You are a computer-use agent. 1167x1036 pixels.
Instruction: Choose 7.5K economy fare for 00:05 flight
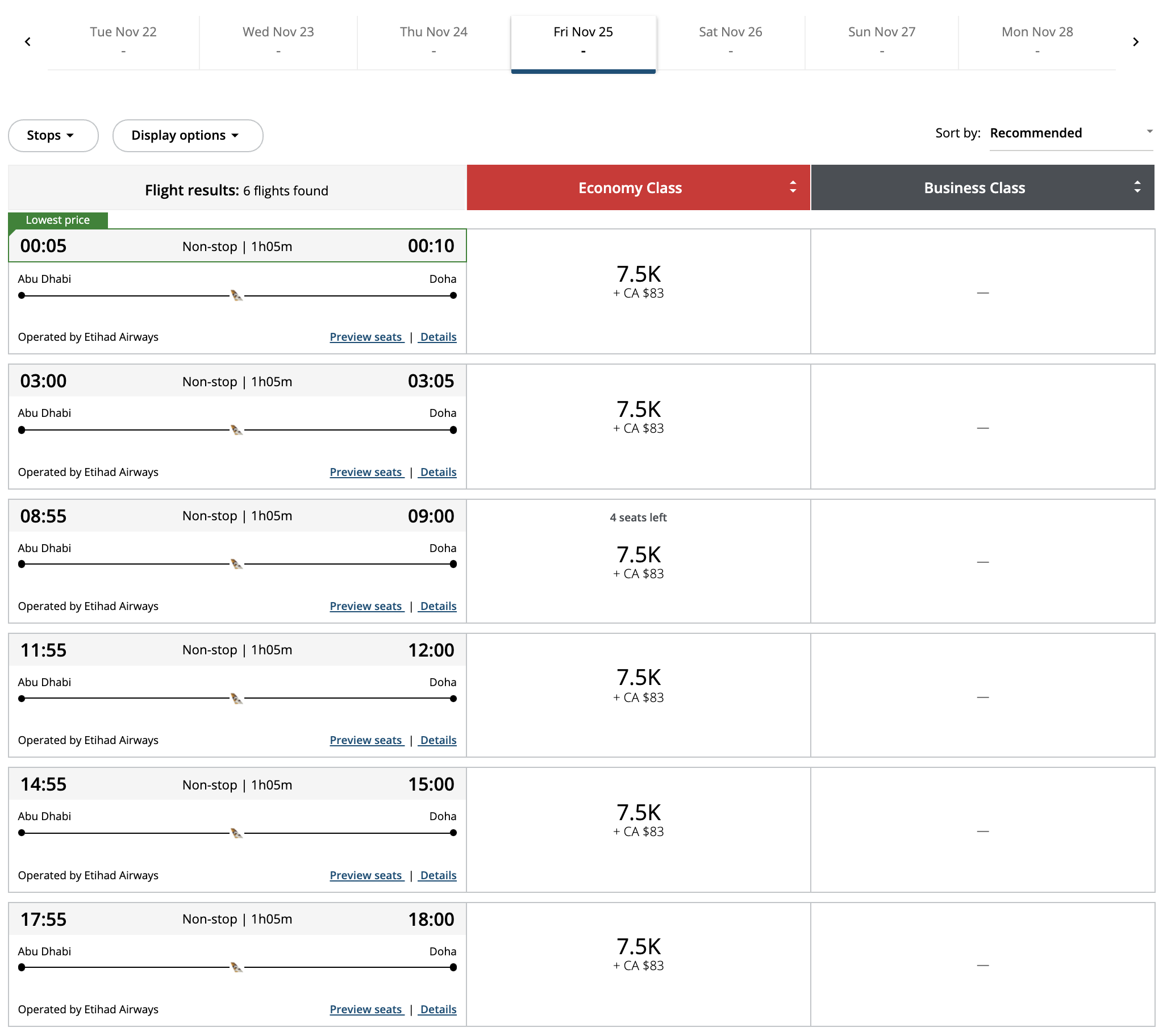point(637,281)
